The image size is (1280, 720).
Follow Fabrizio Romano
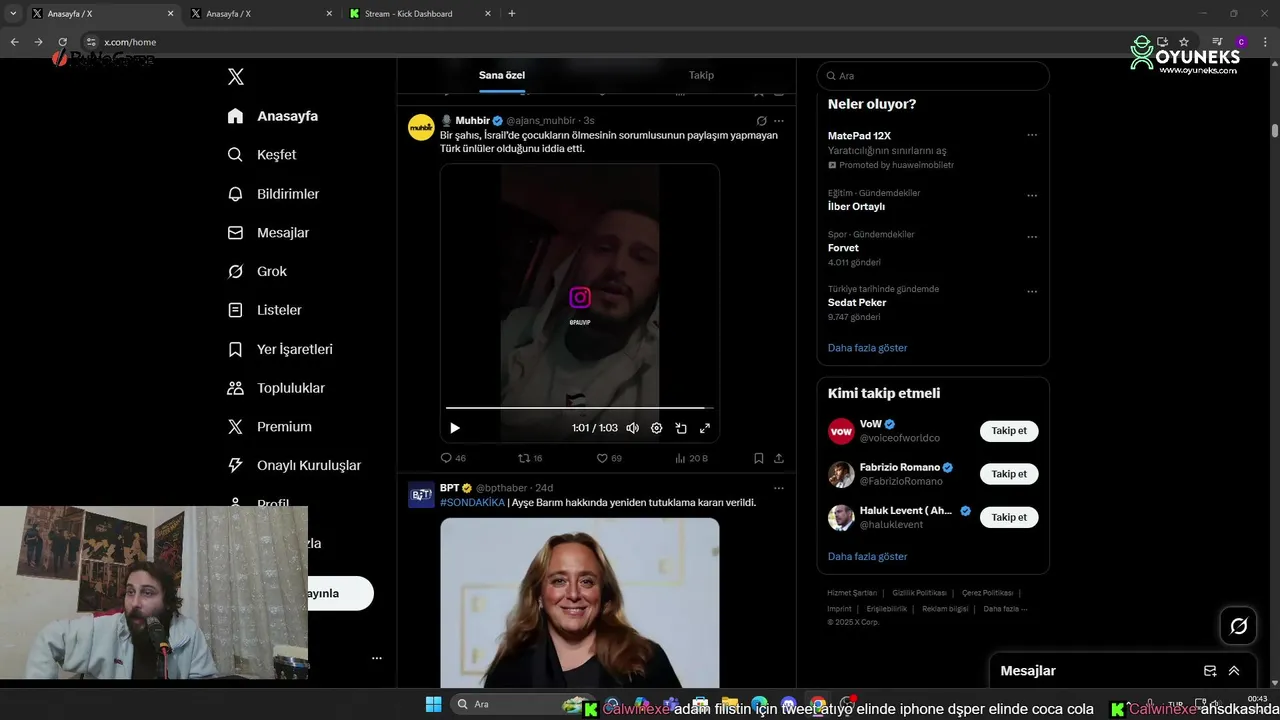tap(1009, 474)
